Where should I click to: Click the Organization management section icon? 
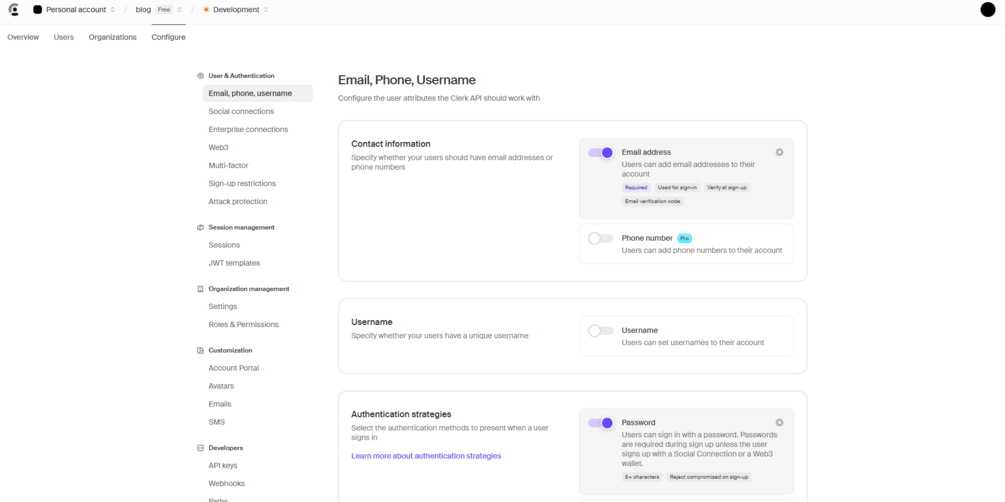point(200,289)
